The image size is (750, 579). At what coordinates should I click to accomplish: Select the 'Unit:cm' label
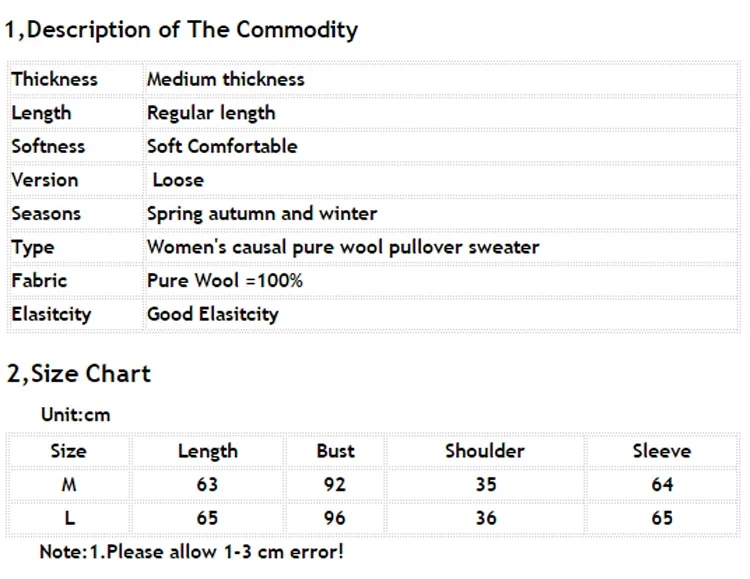76,414
